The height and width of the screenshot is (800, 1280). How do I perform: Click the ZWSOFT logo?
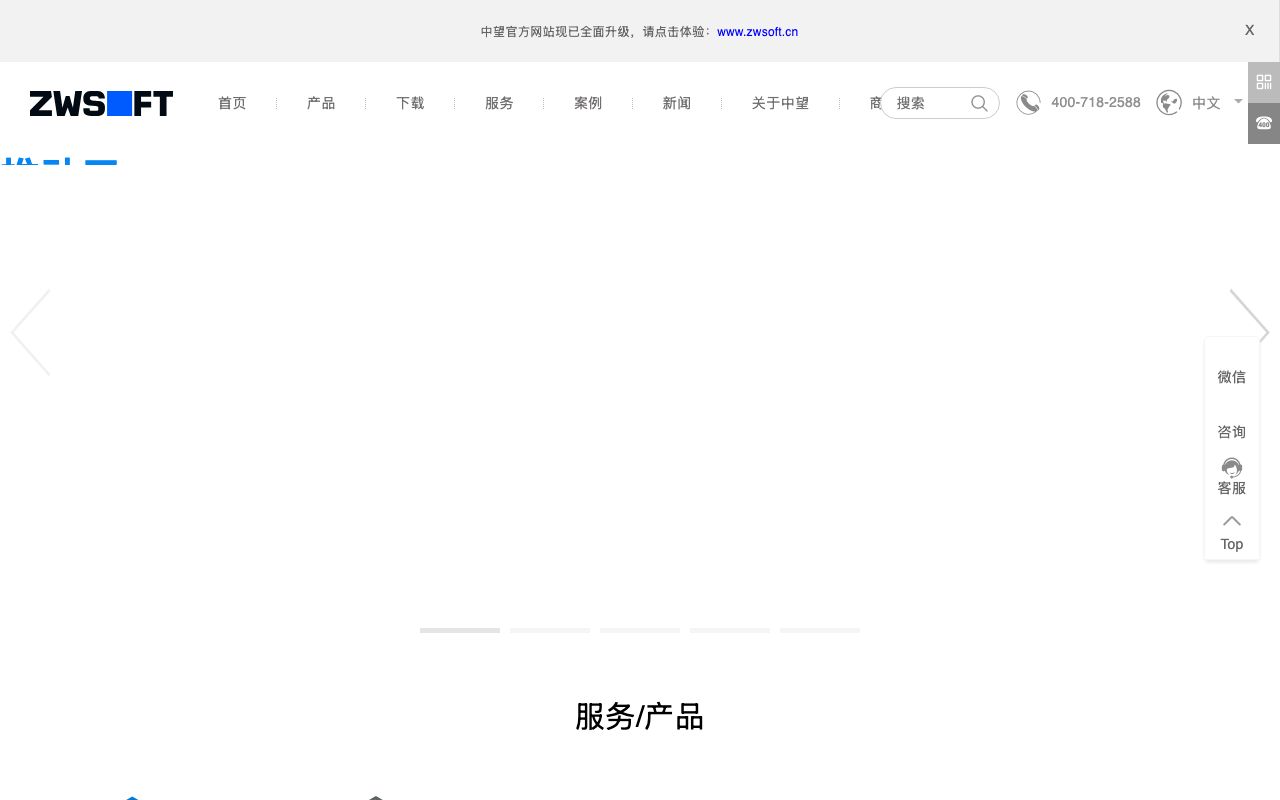click(x=101, y=103)
